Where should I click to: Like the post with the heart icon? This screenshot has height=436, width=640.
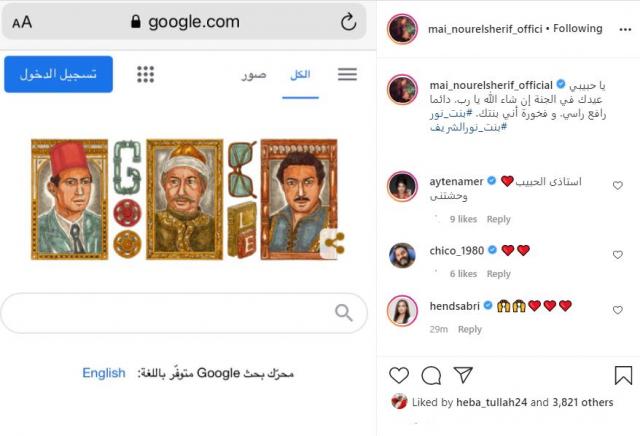click(x=399, y=375)
